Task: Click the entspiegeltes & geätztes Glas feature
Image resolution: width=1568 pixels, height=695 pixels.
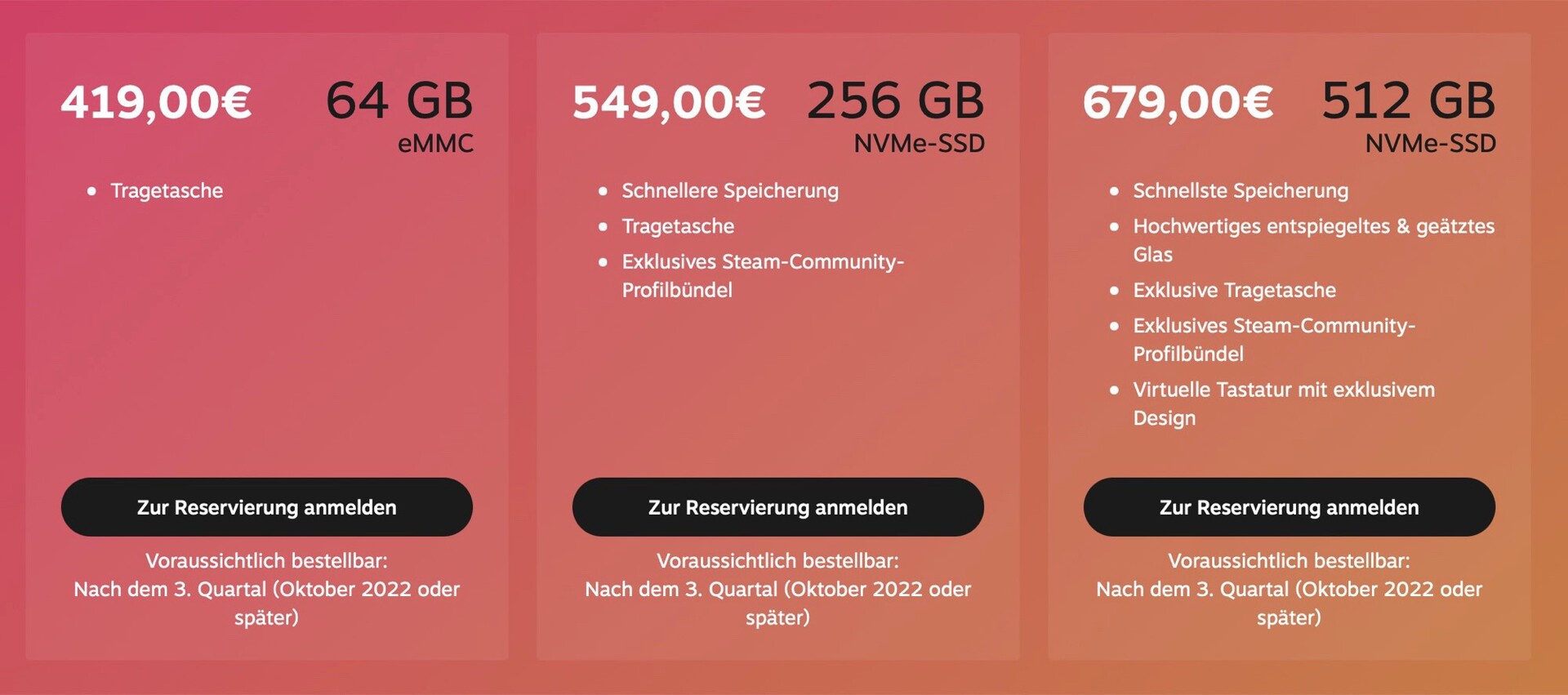Action: [x=1313, y=227]
